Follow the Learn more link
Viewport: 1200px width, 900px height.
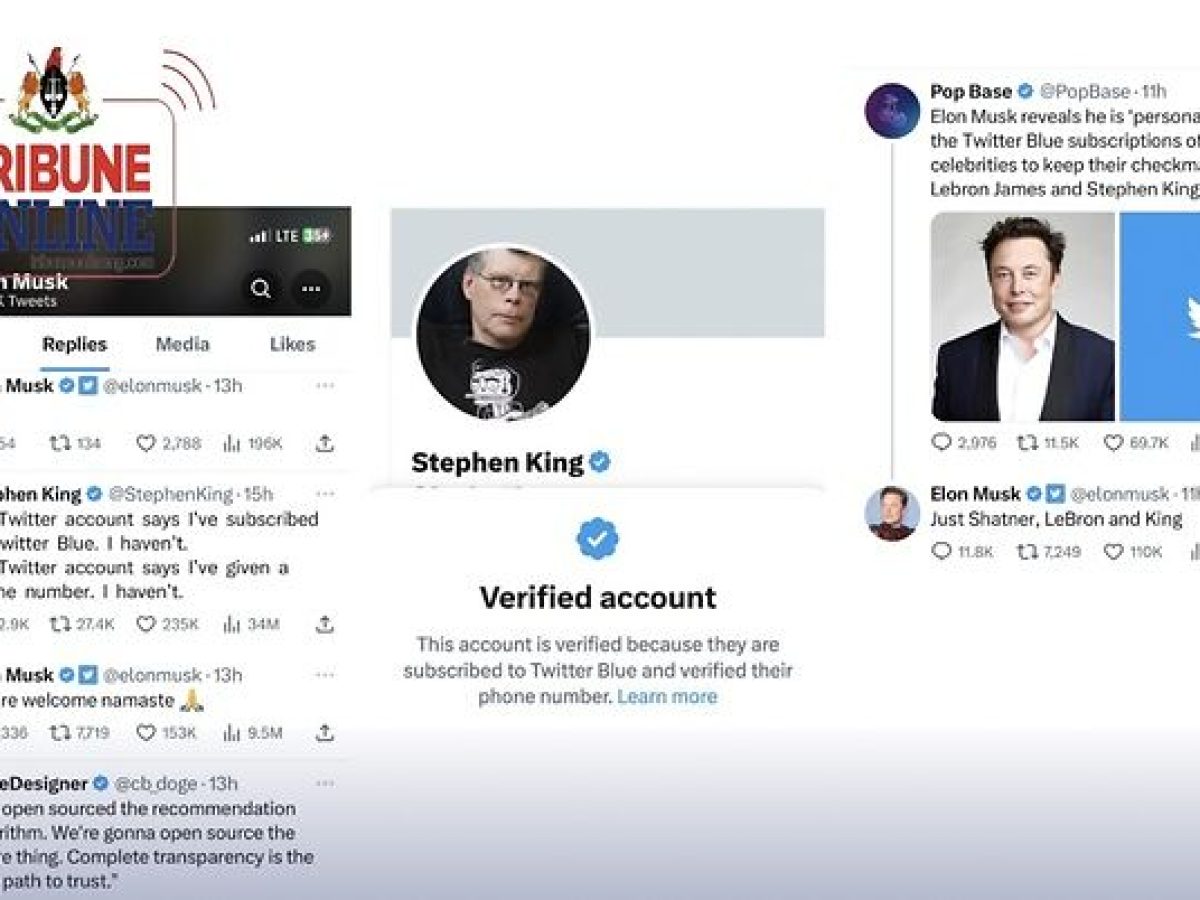click(667, 697)
